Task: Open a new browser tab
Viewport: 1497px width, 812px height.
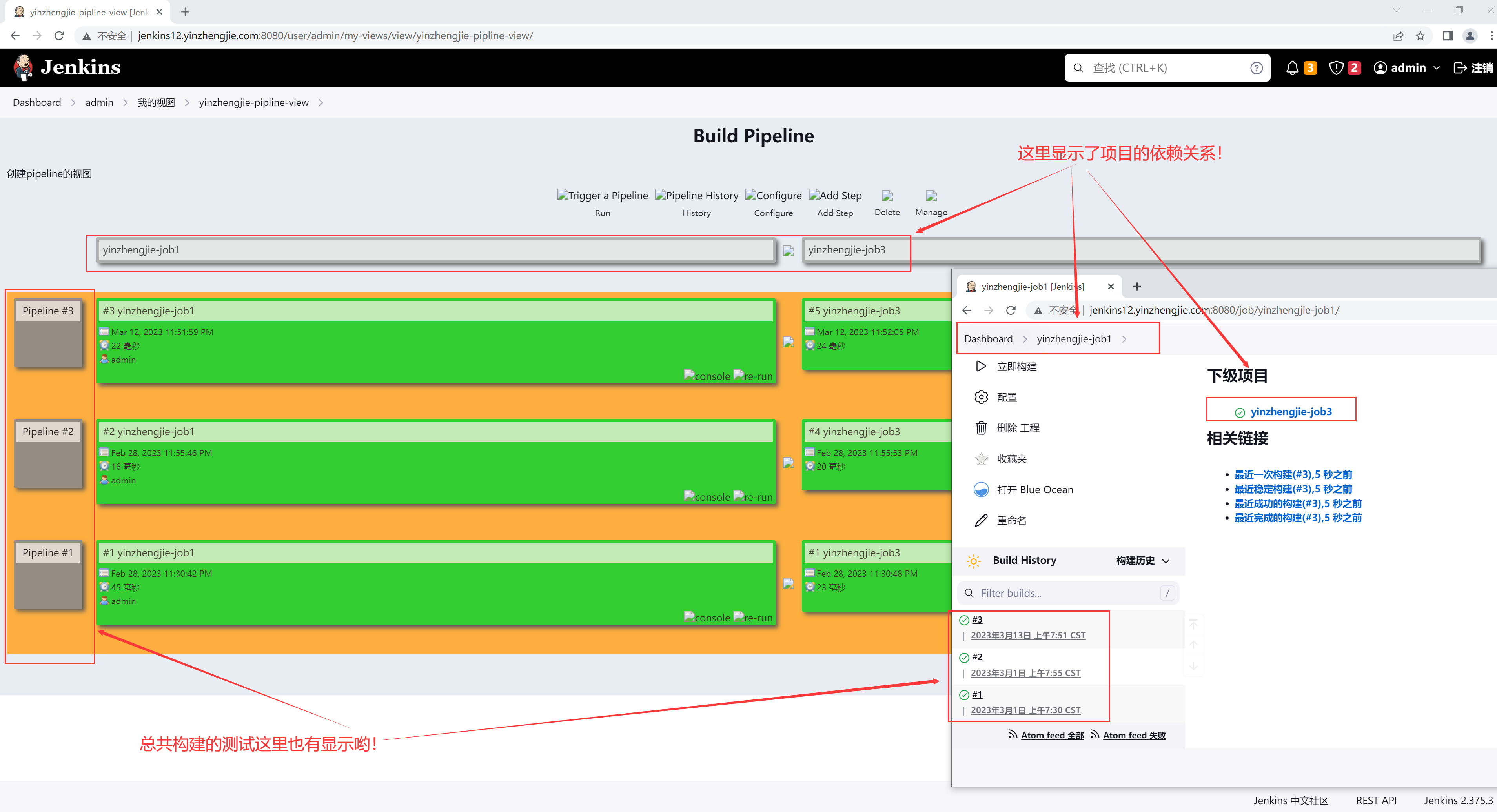Action: (186, 12)
